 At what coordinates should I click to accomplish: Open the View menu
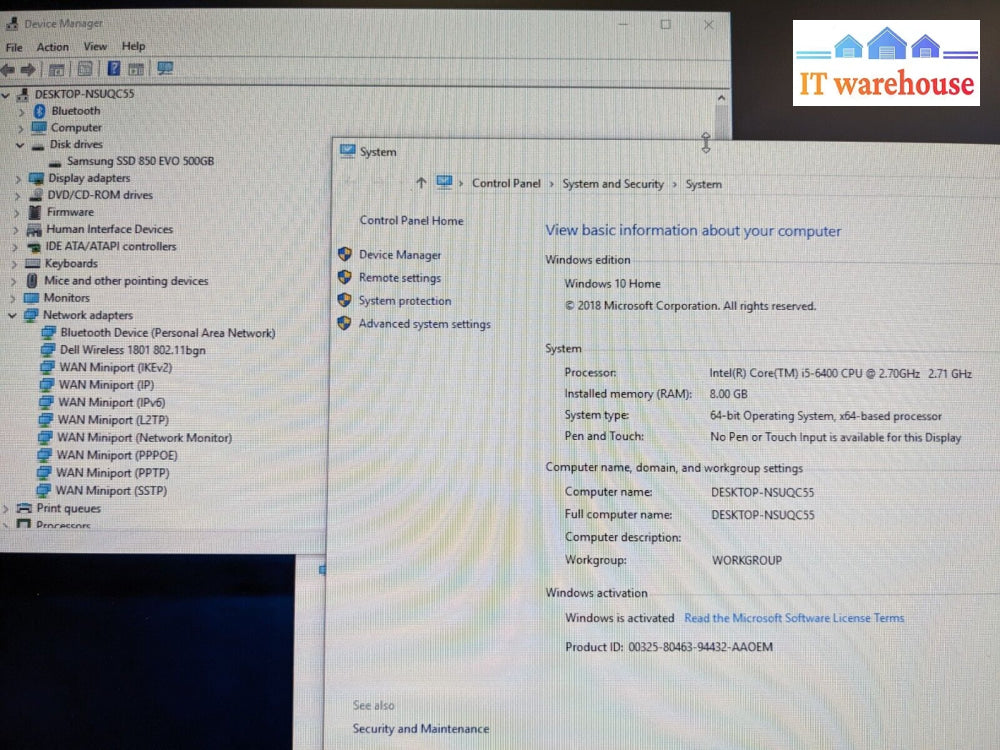[x=95, y=47]
